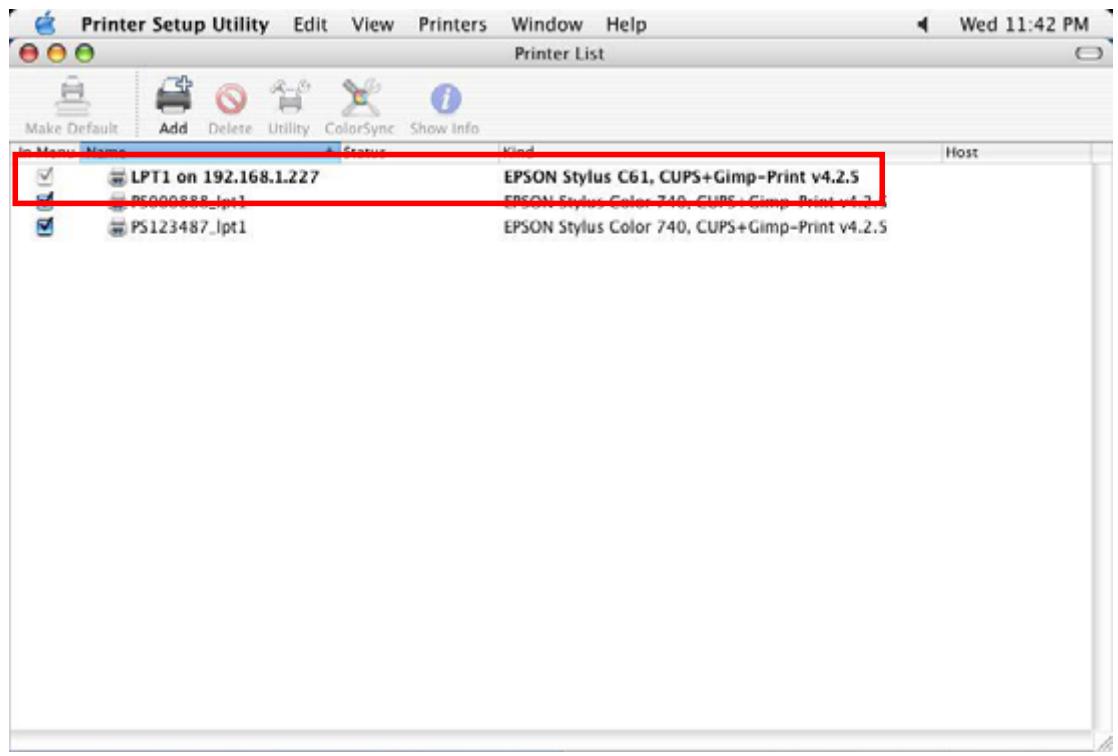
Task: Toggle In Menu checkbox for PS123487_lpt1
Action: point(45,227)
